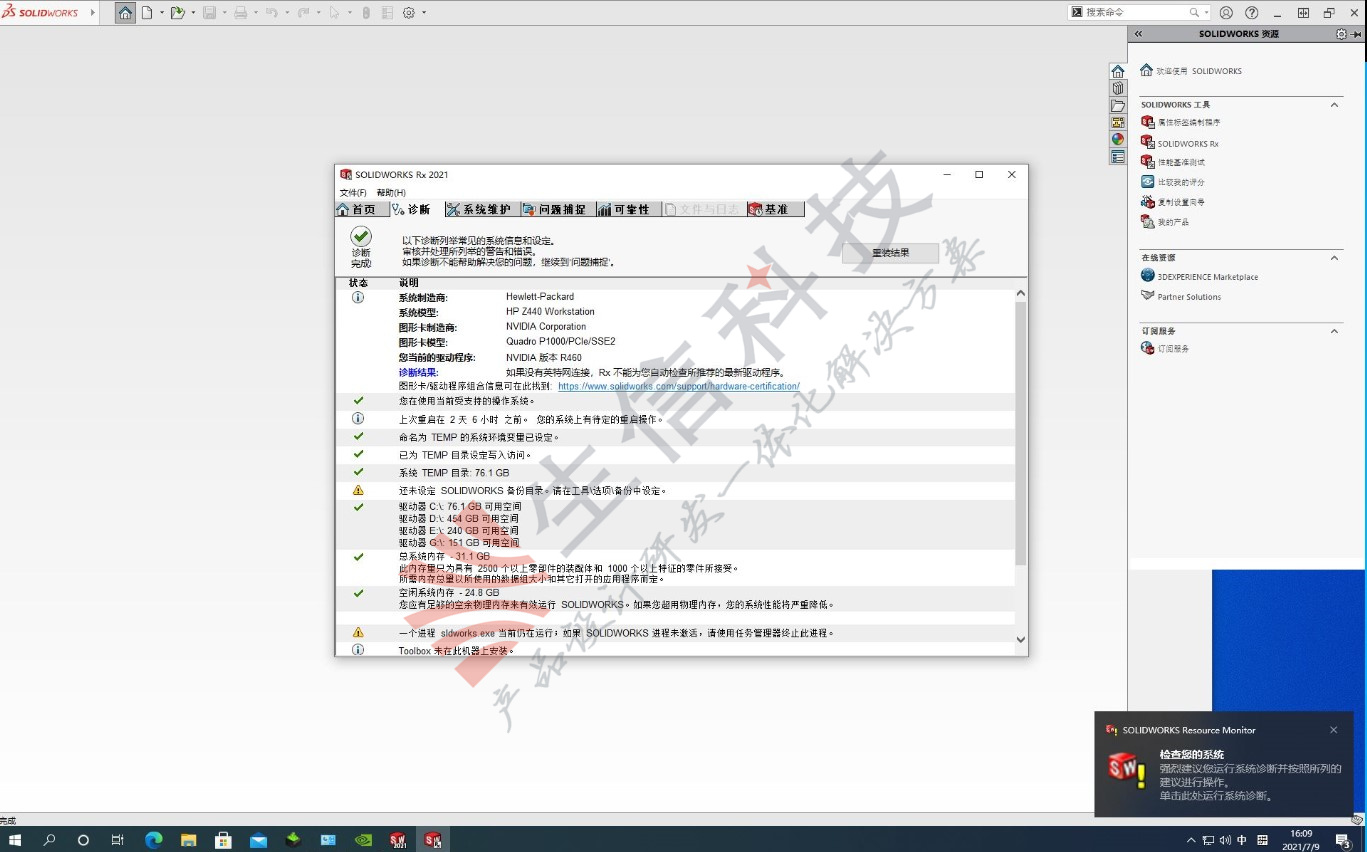Expand the SOLIDWORKS logo menu arrow
Image resolution: width=1367 pixels, height=852 pixels.
click(93, 13)
